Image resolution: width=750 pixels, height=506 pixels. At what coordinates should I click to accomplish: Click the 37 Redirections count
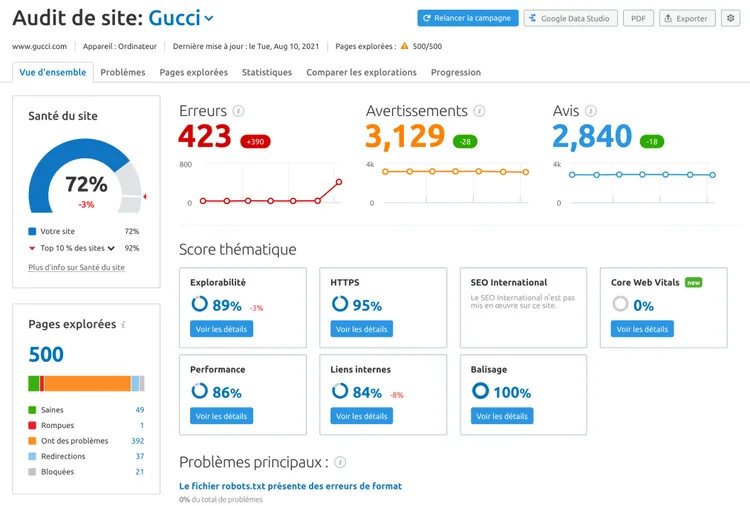(x=140, y=456)
